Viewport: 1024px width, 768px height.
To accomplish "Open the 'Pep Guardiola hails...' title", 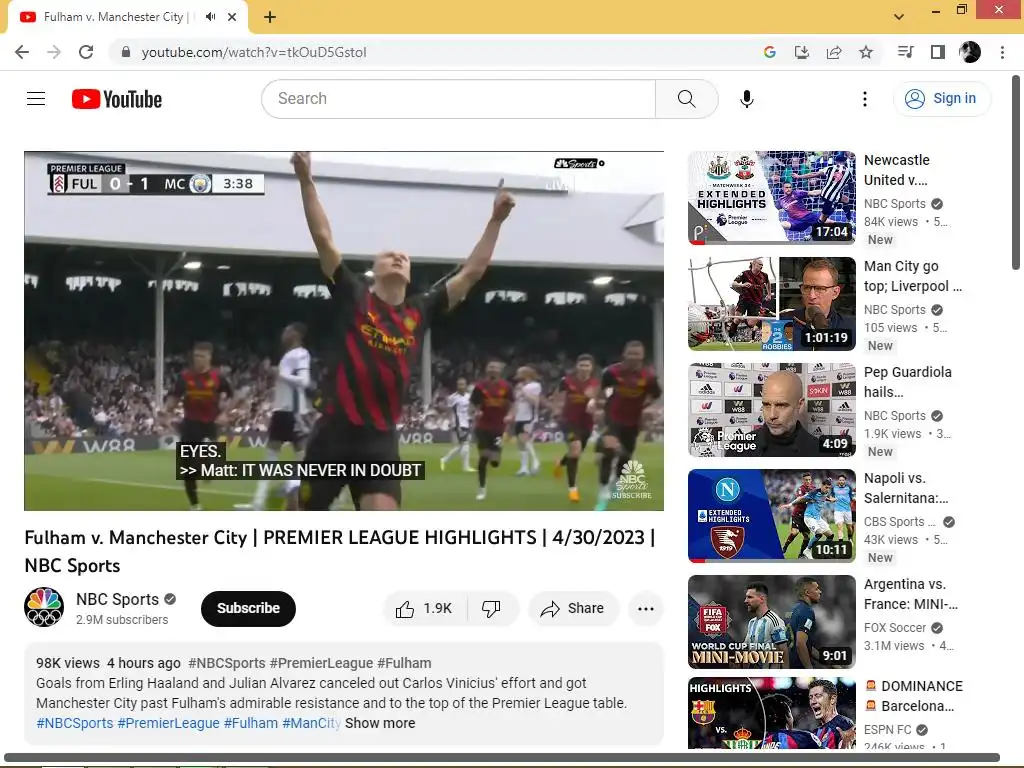I will pyautogui.click(x=908, y=382).
